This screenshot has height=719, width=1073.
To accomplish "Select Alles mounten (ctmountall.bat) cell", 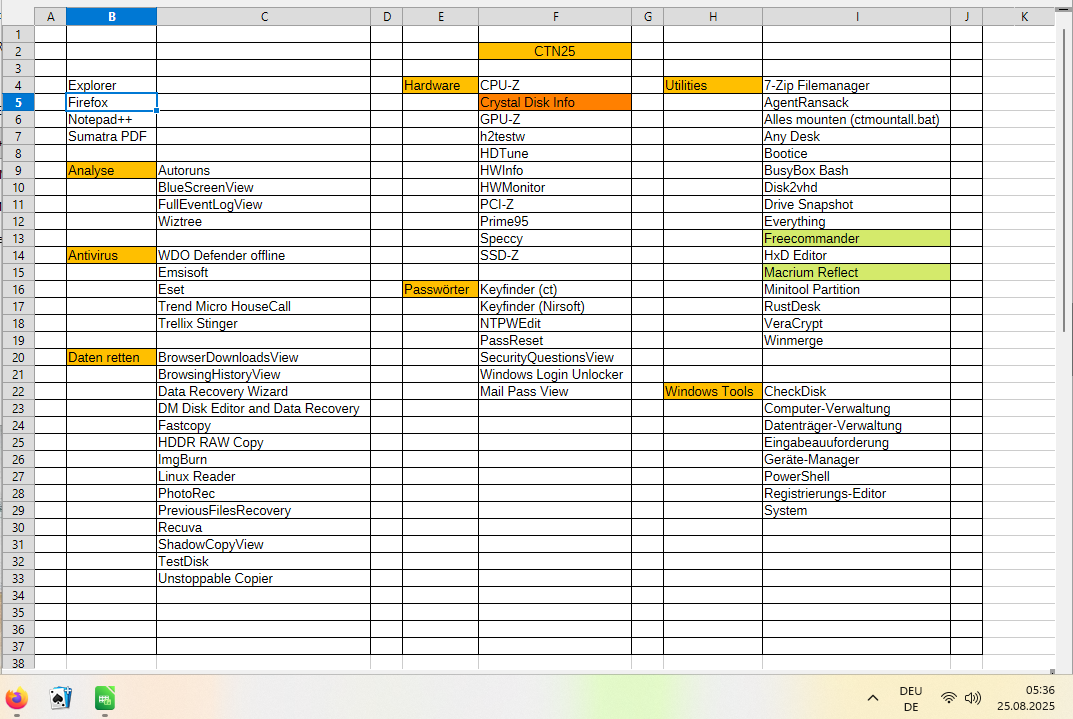I will 857,120.
